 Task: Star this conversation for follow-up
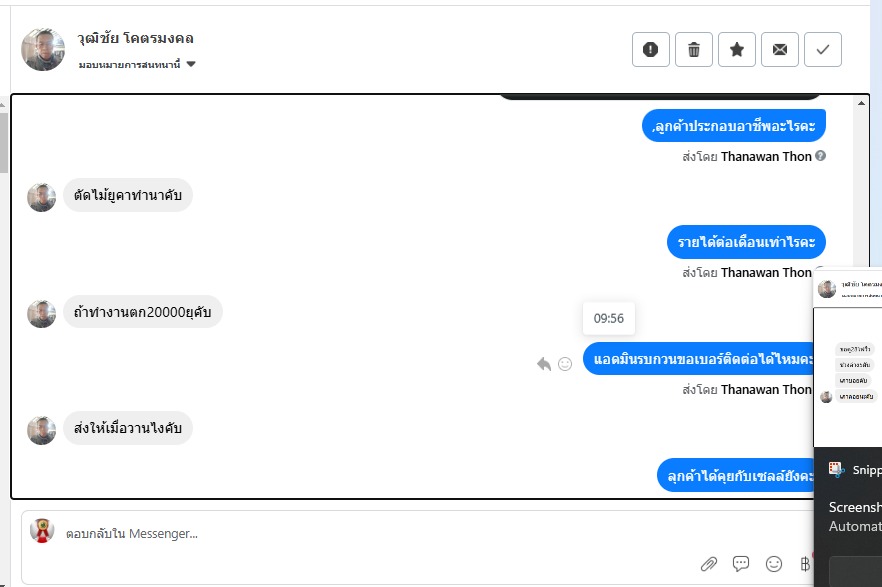[x=736, y=50]
